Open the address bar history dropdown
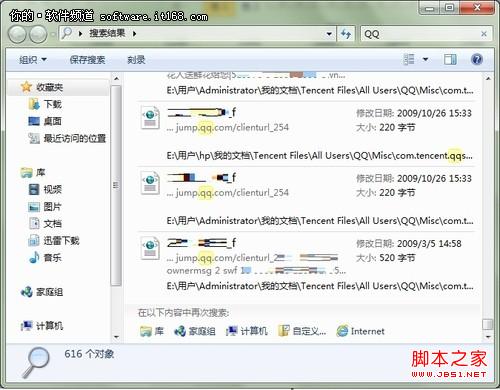 click(329, 34)
